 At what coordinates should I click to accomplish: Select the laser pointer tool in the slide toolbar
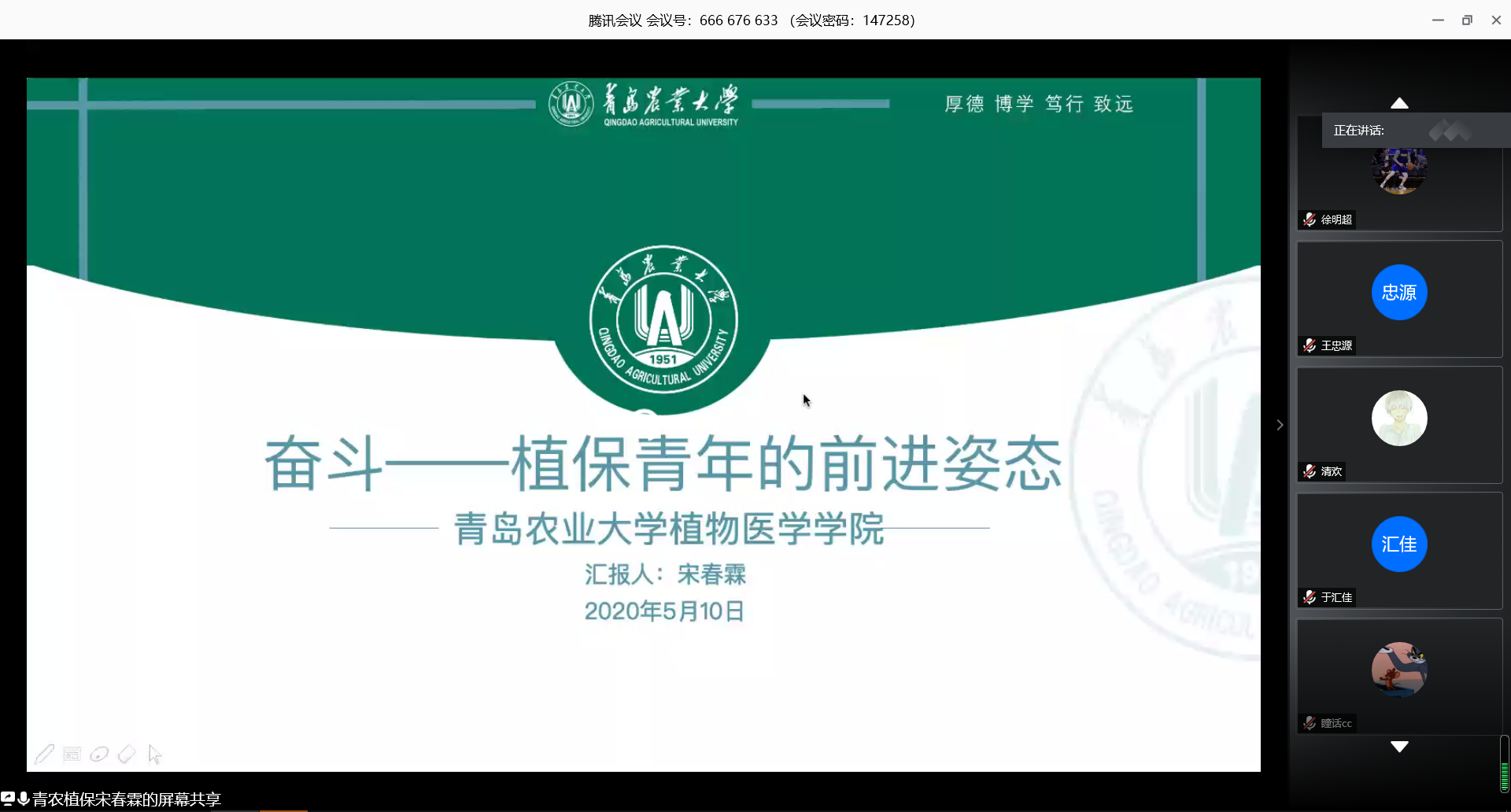[99, 755]
